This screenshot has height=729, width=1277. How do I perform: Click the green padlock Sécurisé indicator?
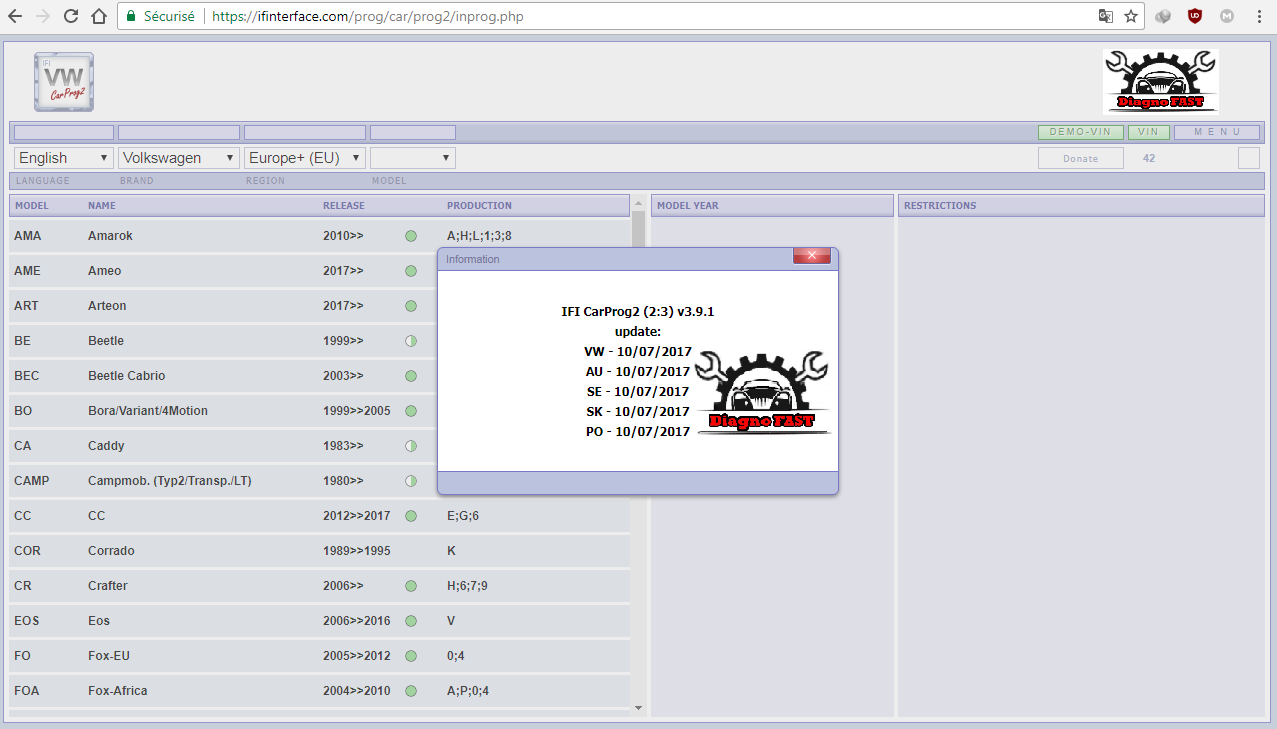(160, 17)
